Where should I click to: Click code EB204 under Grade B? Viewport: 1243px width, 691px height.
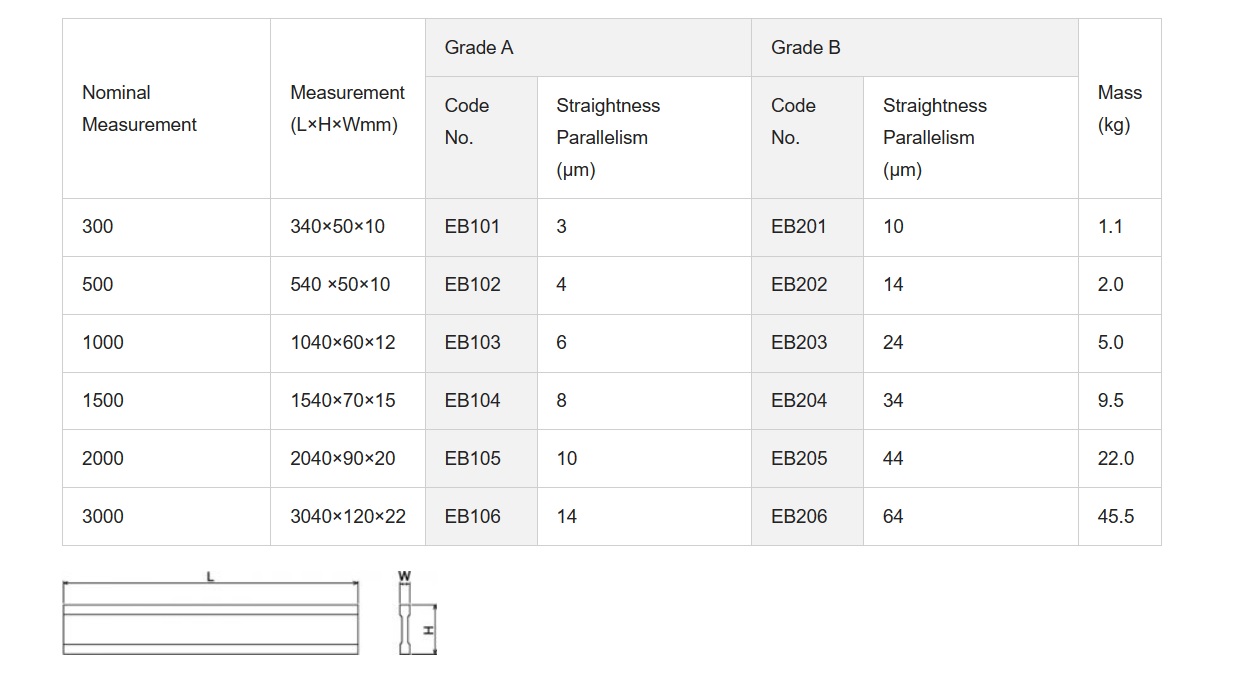tap(799, 400)
